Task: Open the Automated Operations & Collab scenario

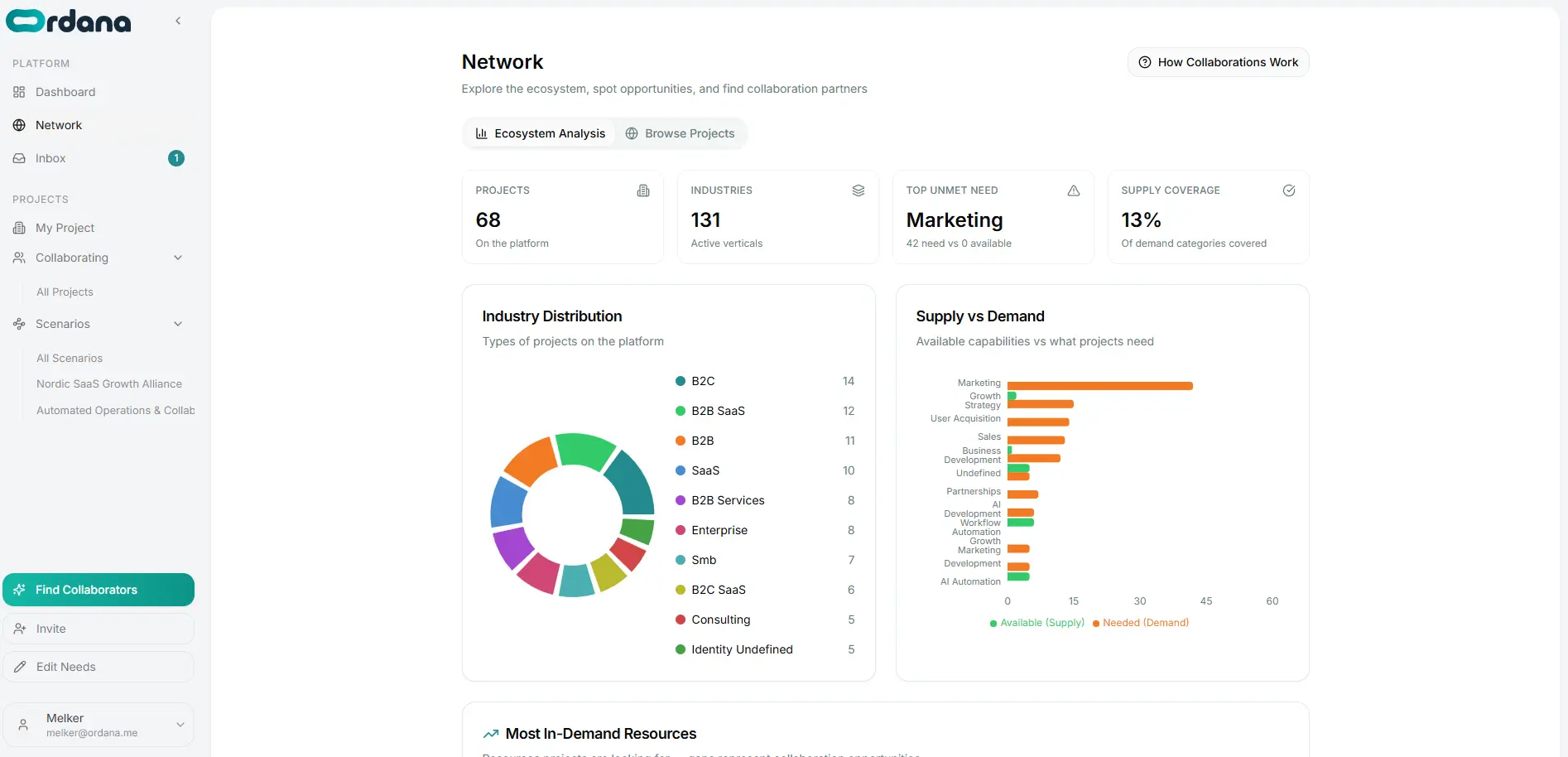Action: point(116,411)
